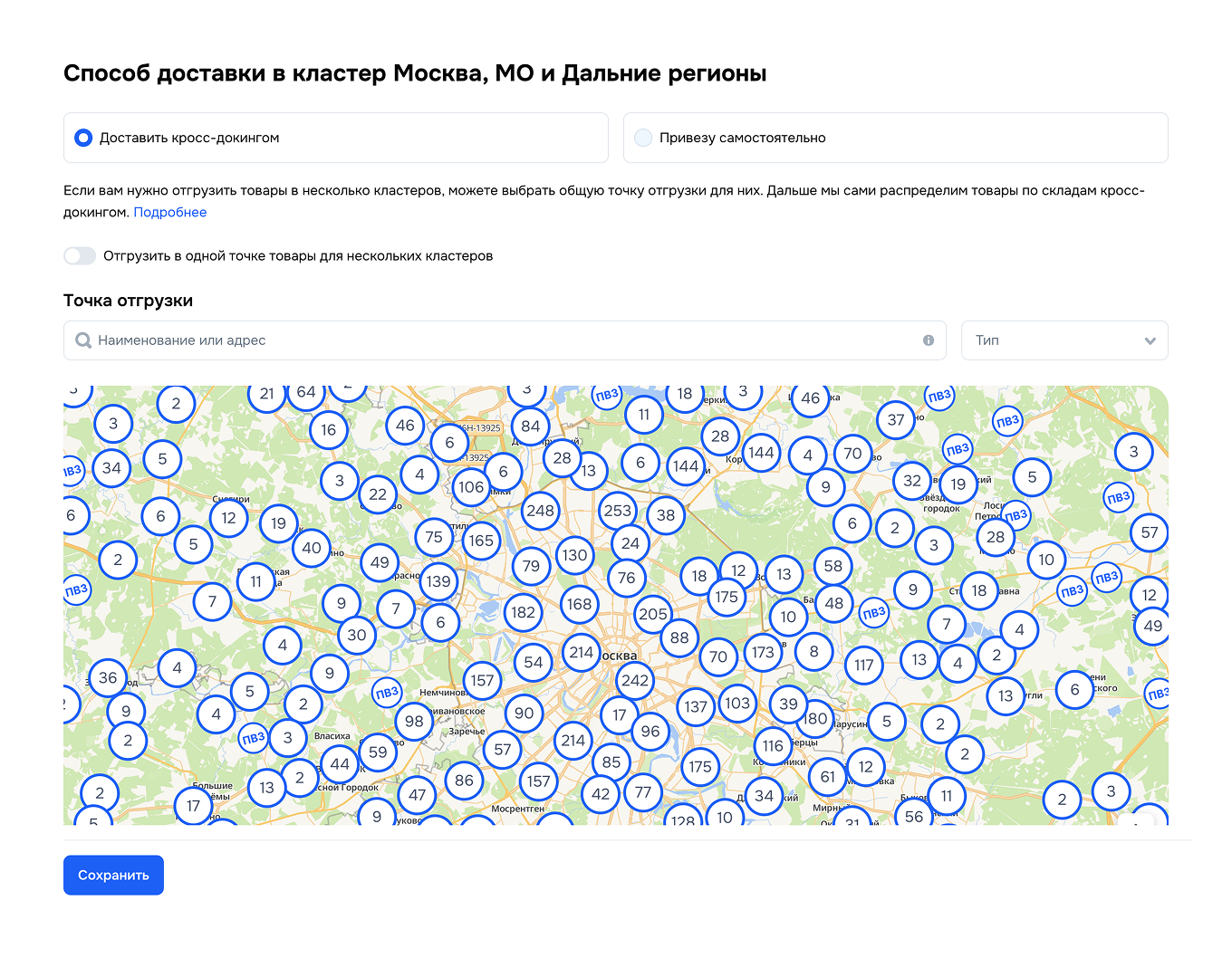Click the info icon in the search field
This screenshot has width=1232, height=958.
pyautogui.click(x=929, y=340)
